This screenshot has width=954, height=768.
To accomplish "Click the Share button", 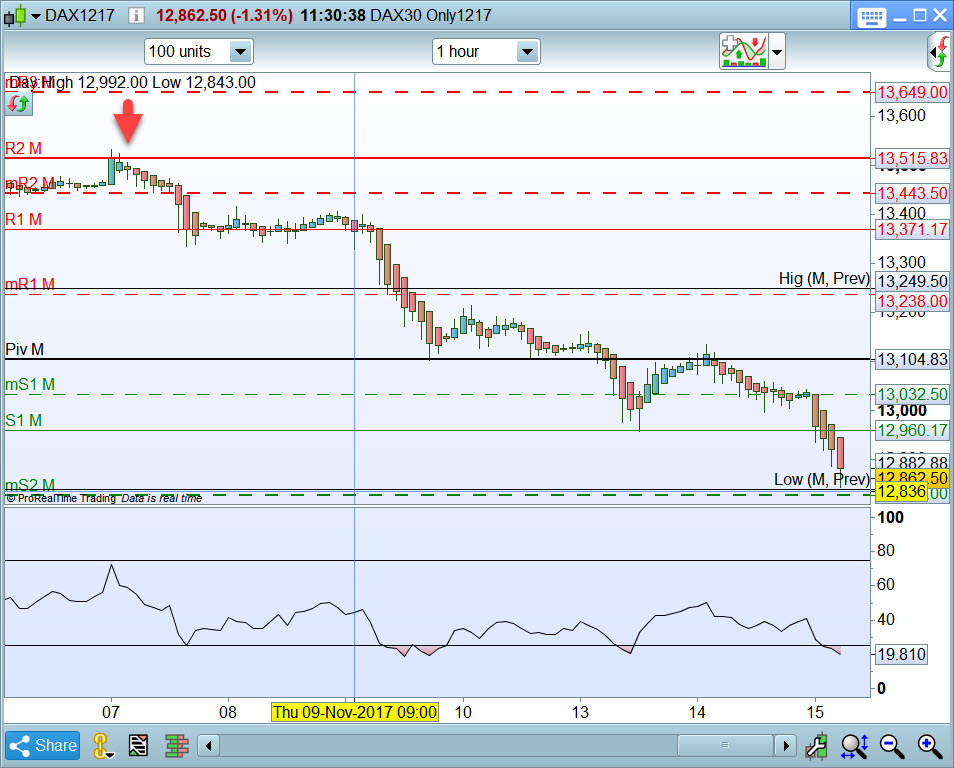I will point(43,745).
